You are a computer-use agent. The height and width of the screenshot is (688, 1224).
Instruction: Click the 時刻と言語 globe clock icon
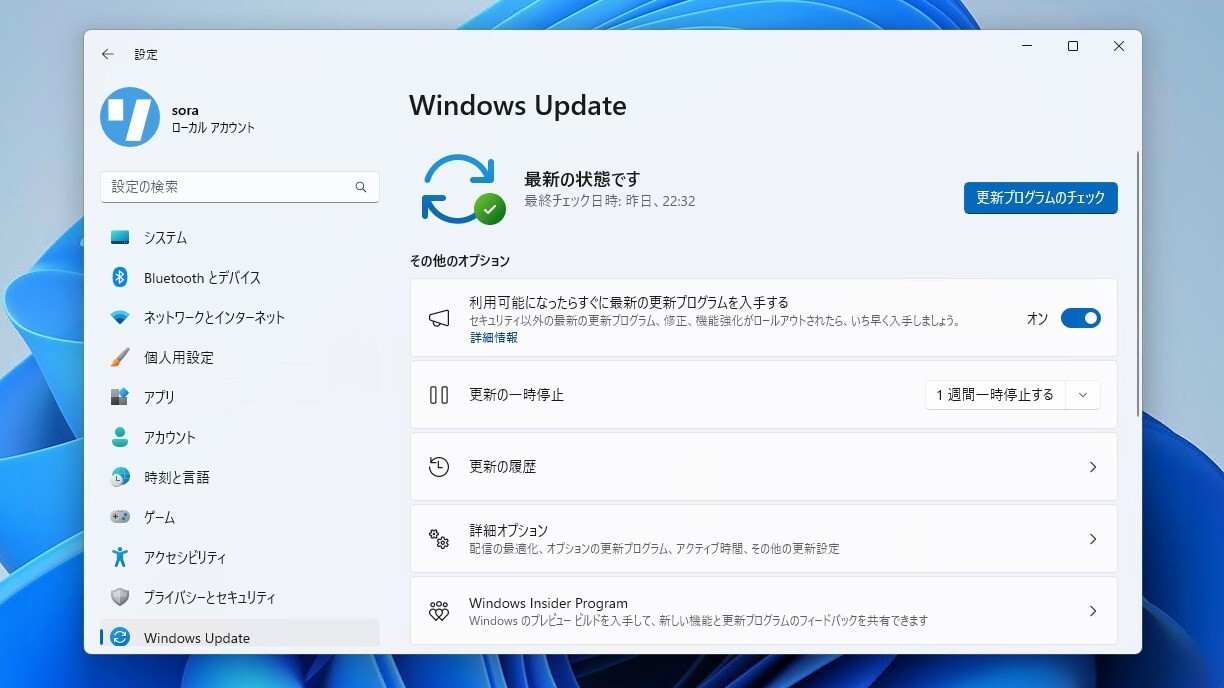click(120, 478)
